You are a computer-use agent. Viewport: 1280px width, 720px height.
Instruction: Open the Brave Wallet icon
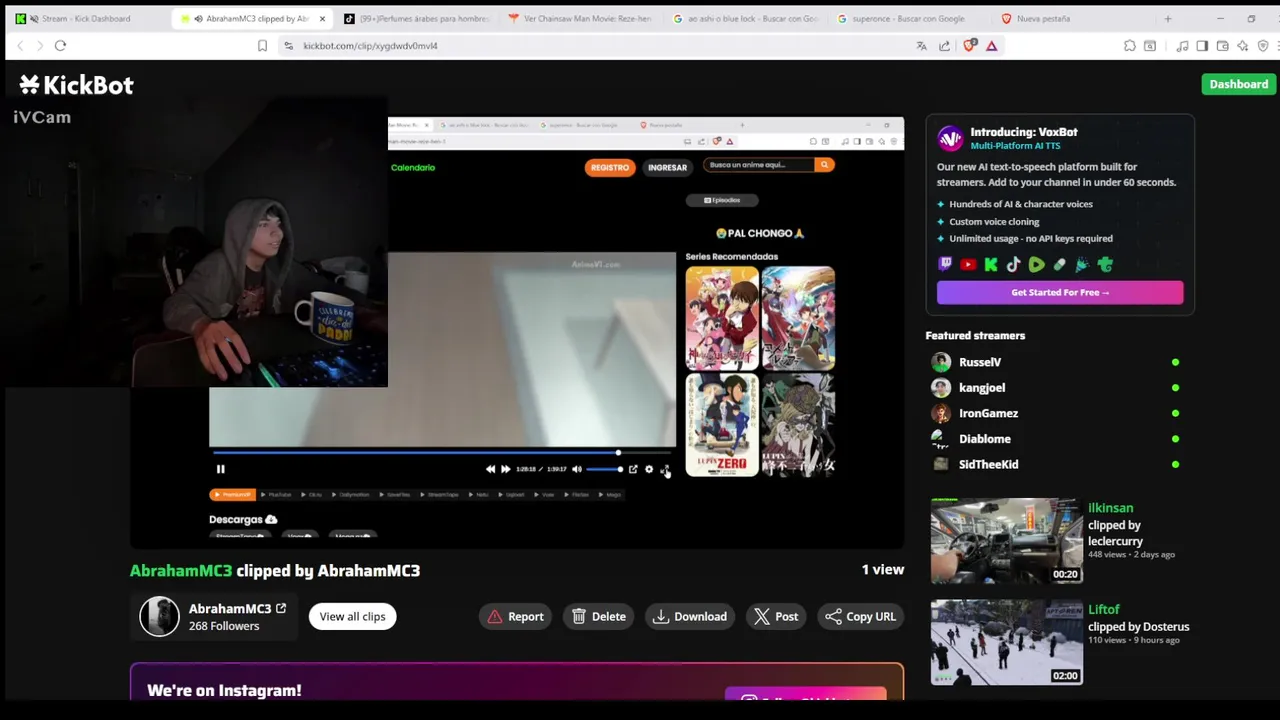[x=1222, y=45]
